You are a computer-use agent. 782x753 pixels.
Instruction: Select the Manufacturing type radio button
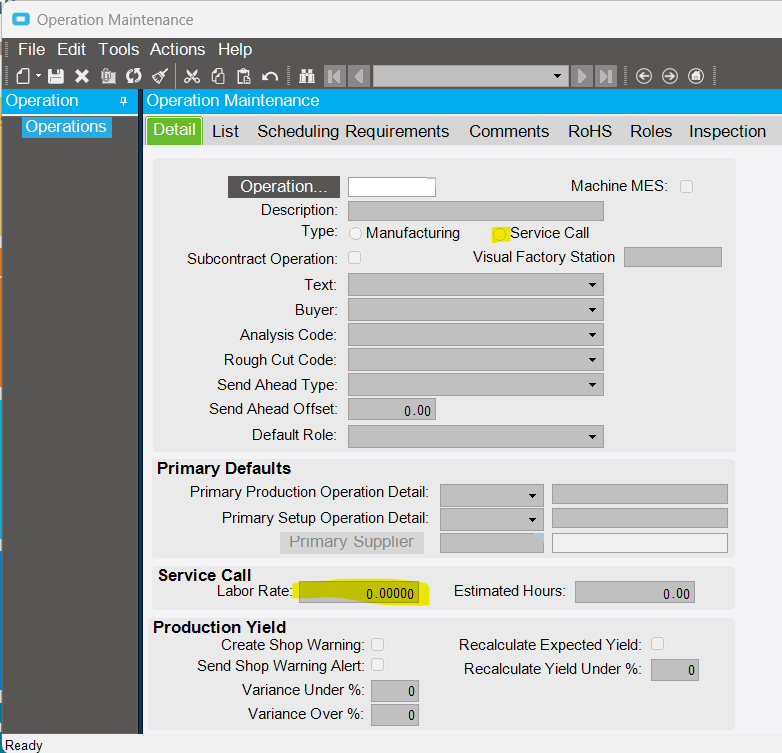point(355,233)
